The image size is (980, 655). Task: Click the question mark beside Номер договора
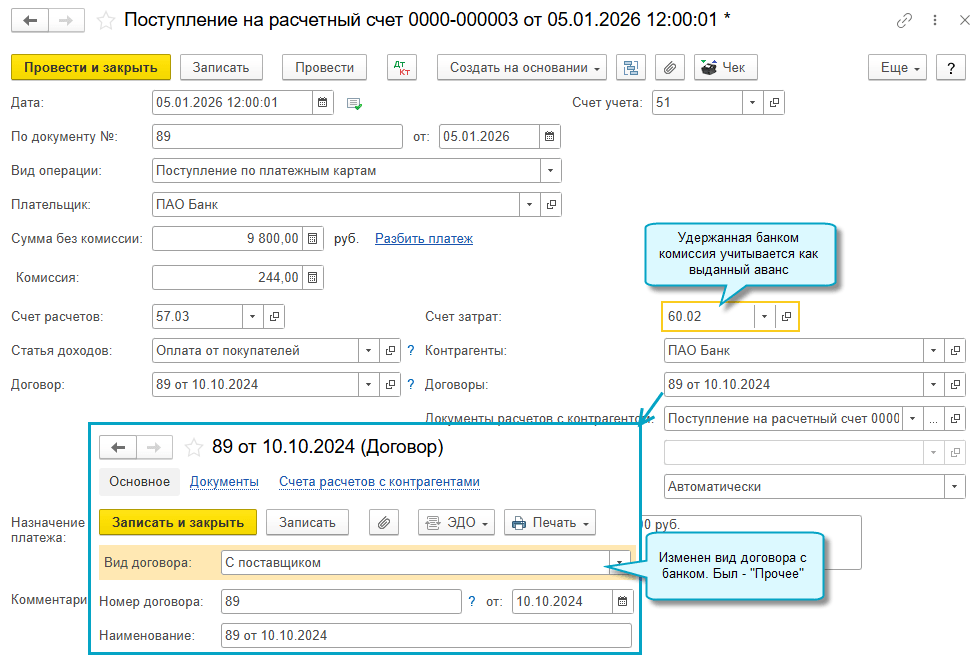(x=472, y=601)
